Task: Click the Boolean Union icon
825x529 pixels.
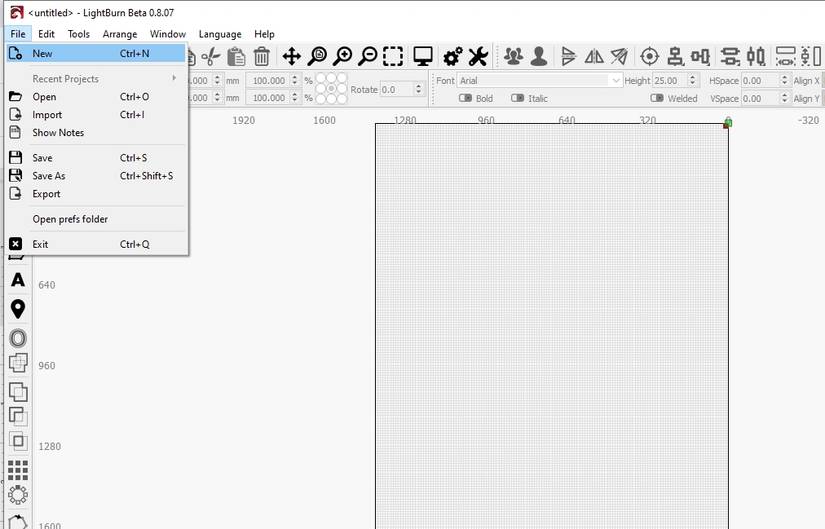Action: pos(18,392)
